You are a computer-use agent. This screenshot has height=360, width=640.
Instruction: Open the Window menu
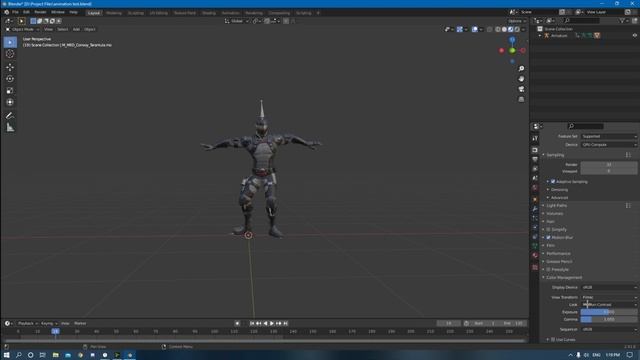click(58, 12)
